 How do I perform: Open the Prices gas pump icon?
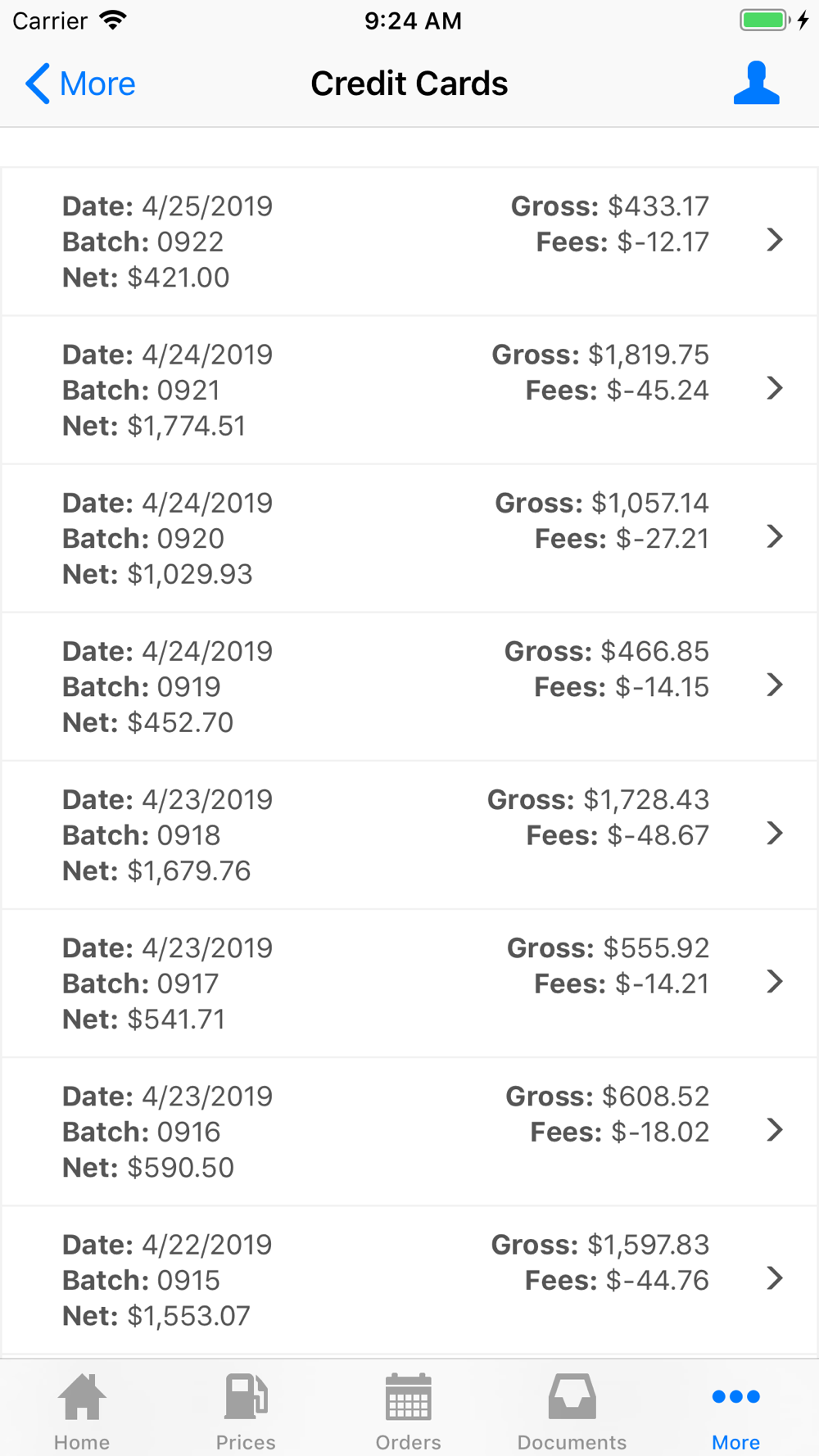click(246, 1397)
